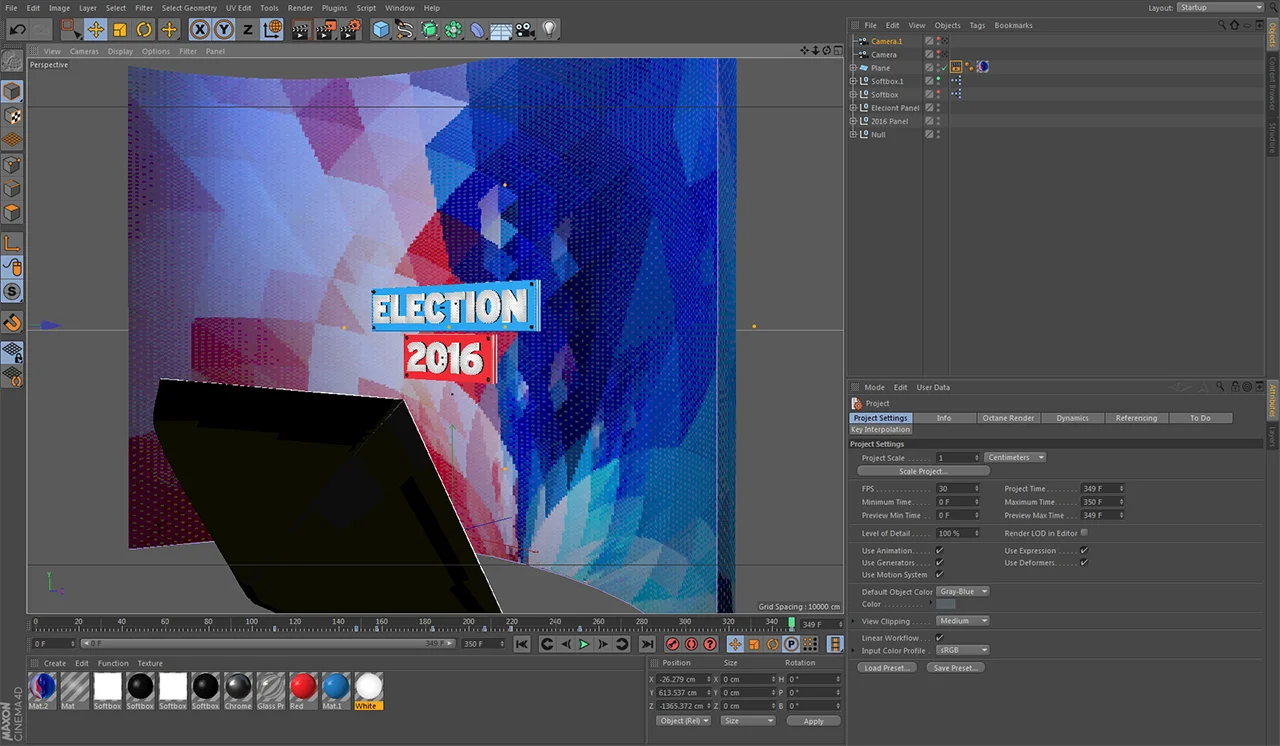Screen dimensions: 1280x746
Task: Select the Chrome material swatch
Action: pyautogui.click(x=238, y=686)
